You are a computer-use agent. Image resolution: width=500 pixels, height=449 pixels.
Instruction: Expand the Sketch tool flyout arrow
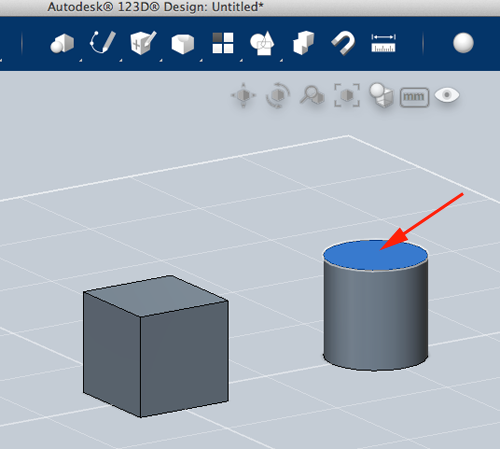click(x=120, y=60)
